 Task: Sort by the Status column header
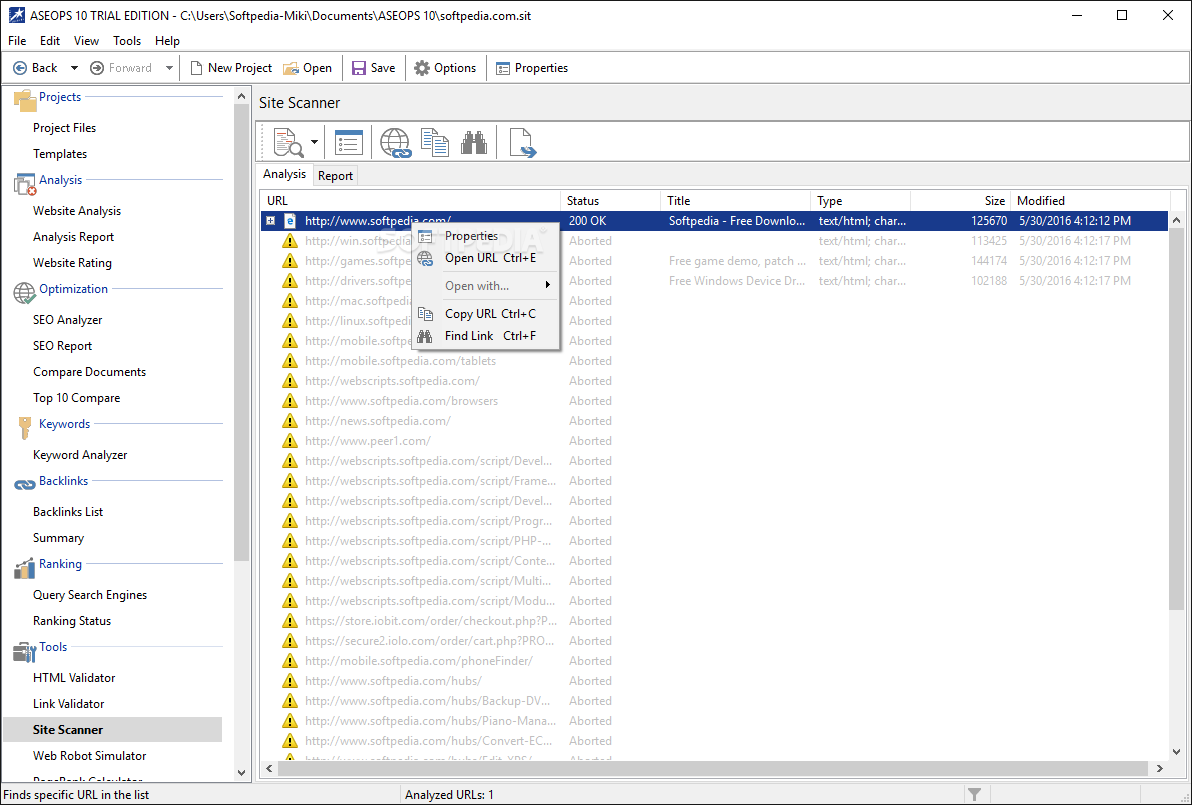pos(610,201)
